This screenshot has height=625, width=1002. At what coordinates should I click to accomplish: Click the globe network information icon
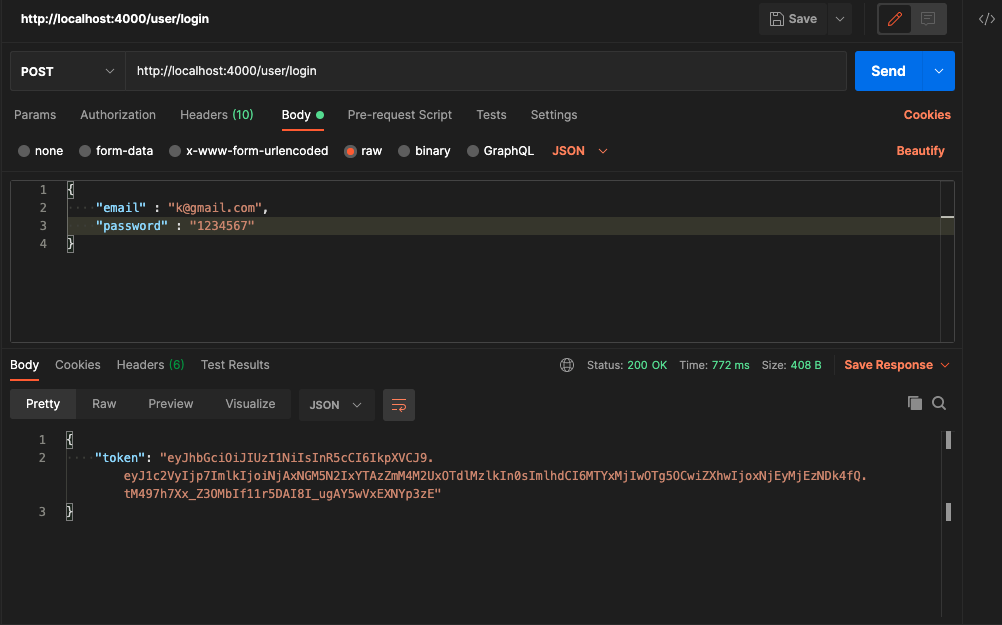pos(567,365)
